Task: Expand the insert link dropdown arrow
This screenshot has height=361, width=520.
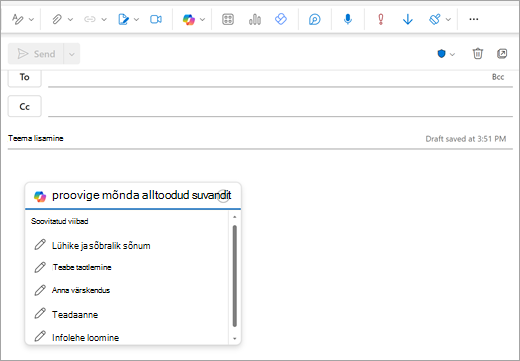Action: coord(104,20)
